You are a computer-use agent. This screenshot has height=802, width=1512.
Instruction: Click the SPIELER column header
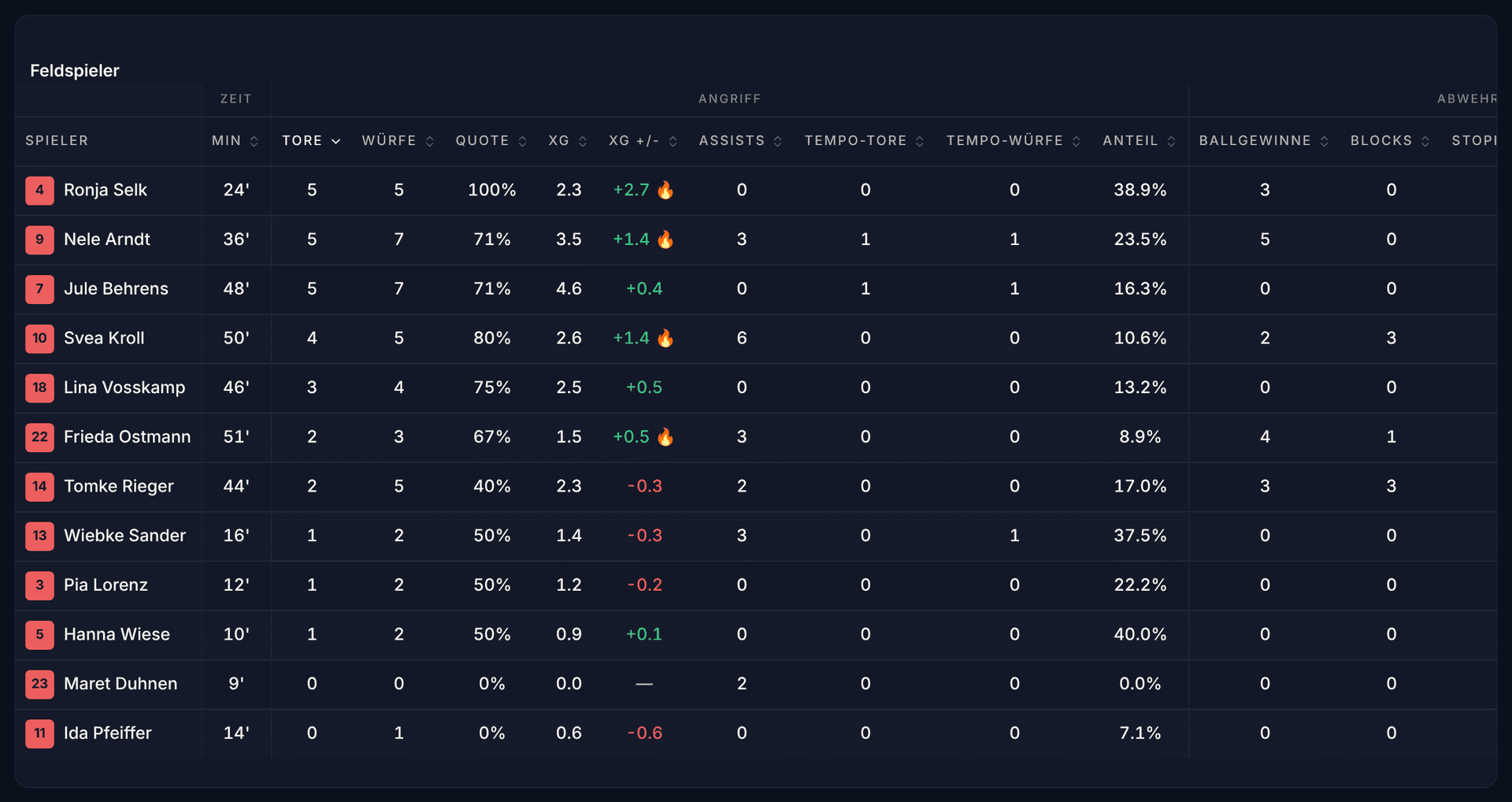pyautogui.click(x=57, y=141)
